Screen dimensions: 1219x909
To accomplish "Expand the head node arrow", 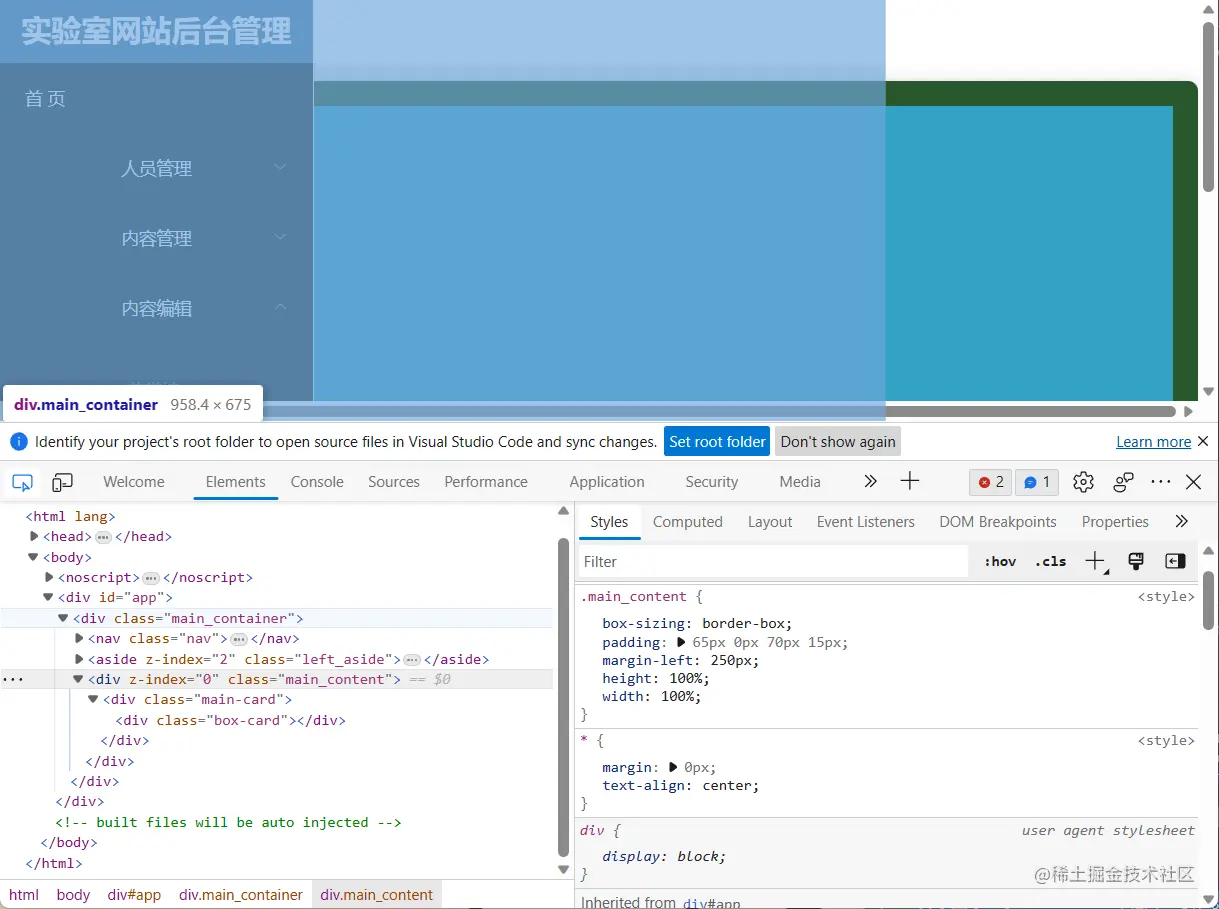I will point(35,537).
